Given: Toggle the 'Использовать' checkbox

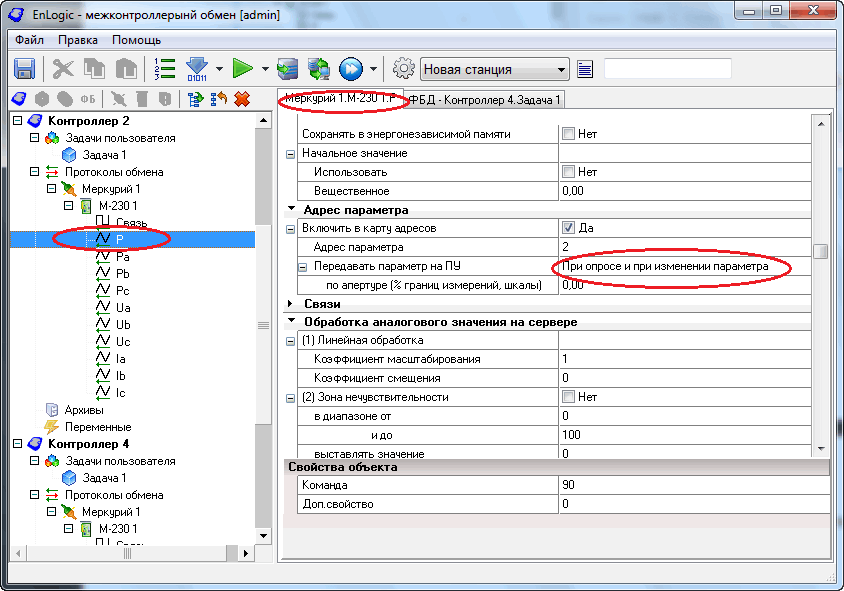Looking at the screenshot, I should pos(568,172).
